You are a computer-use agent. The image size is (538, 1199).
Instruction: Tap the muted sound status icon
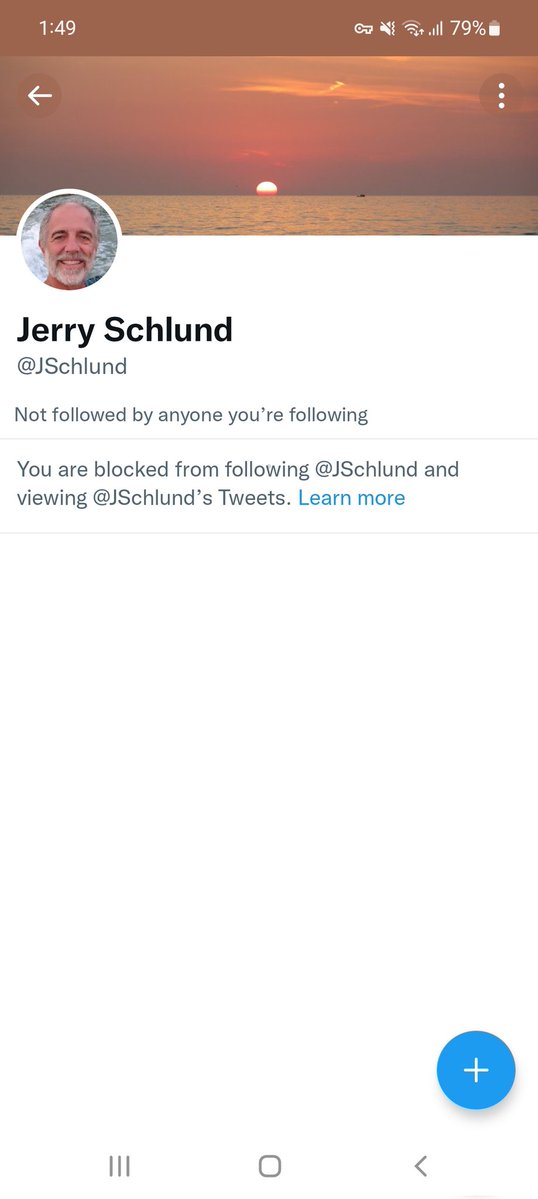(387, 29)
